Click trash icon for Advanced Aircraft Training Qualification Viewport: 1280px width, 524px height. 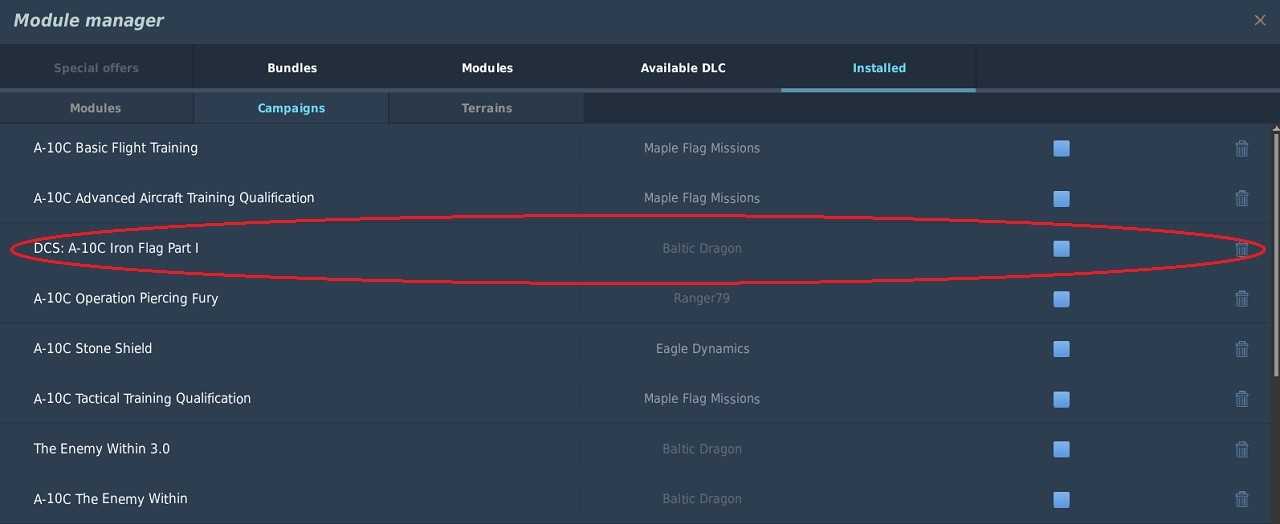point(1241,198)
